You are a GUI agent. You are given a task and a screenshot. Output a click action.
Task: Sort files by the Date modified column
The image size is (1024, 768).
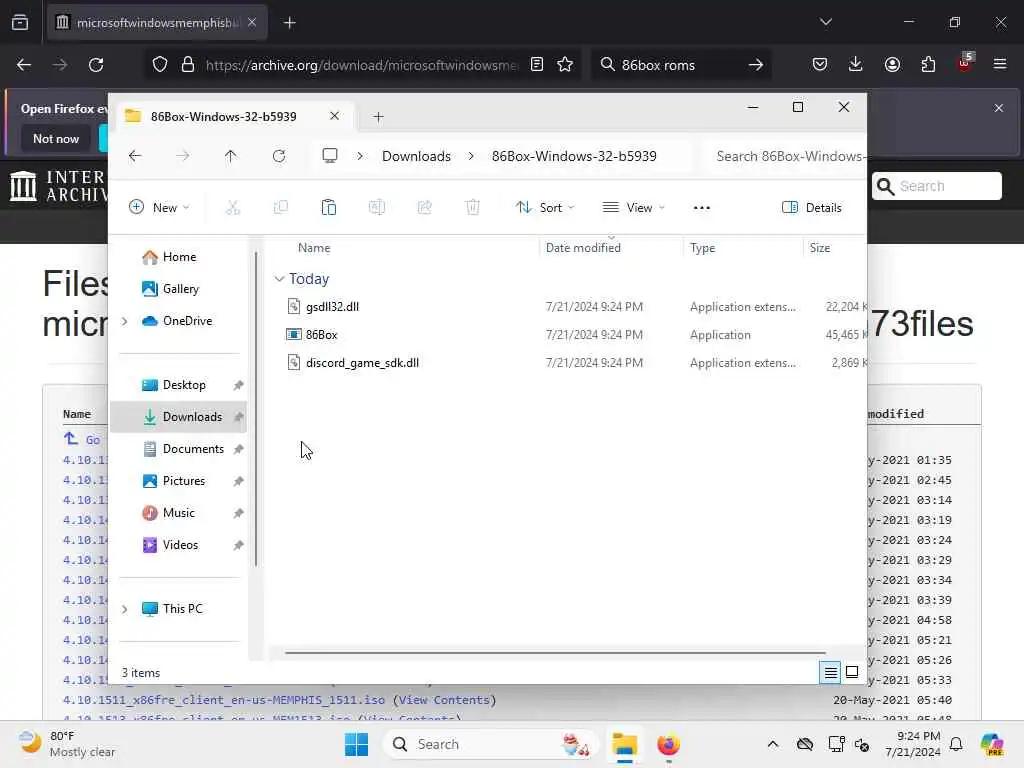point(583,248)
